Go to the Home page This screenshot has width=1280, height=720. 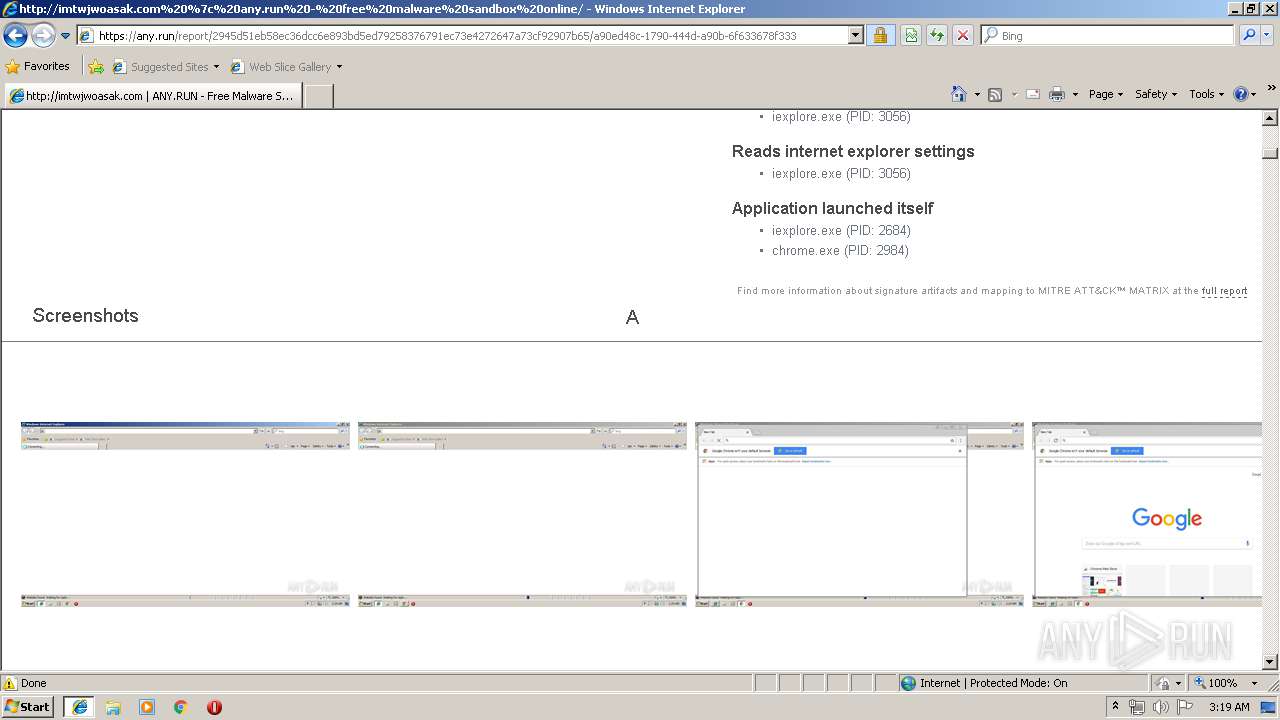[958, 94]
